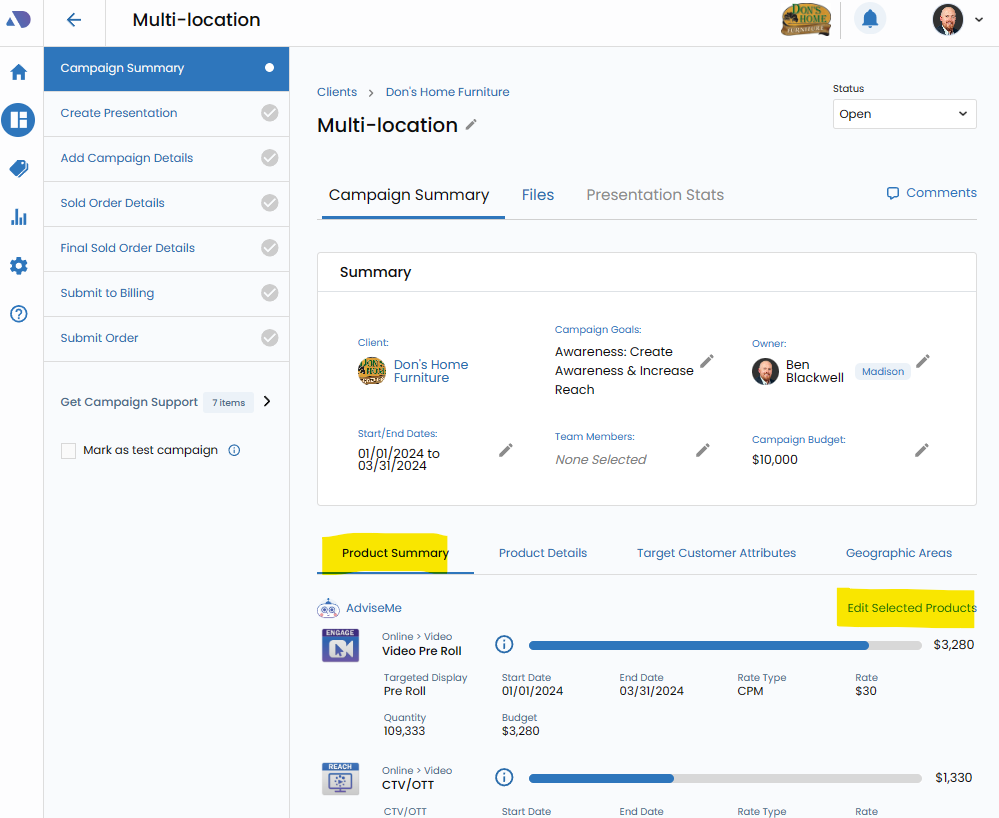Expand the user profile menu arrow
Viewport: 999px width, 818px height.
click(978, 20)
